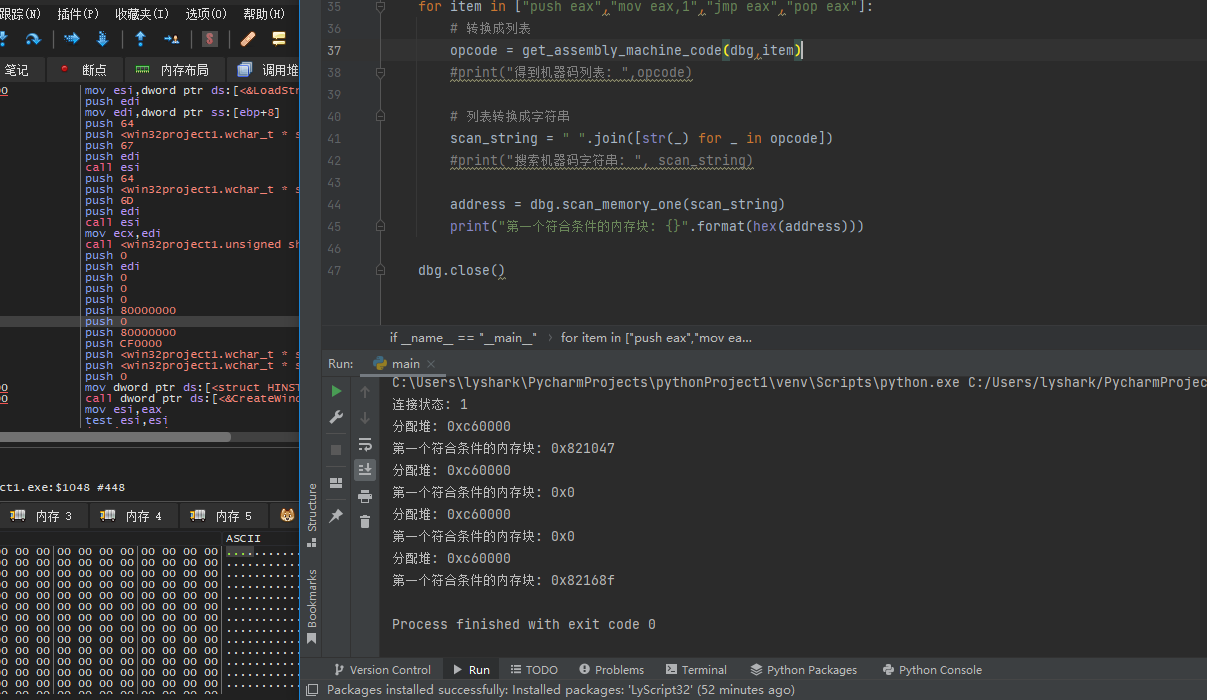
Task: Open the Python Console tool window
Action: (x=932, y=670)
